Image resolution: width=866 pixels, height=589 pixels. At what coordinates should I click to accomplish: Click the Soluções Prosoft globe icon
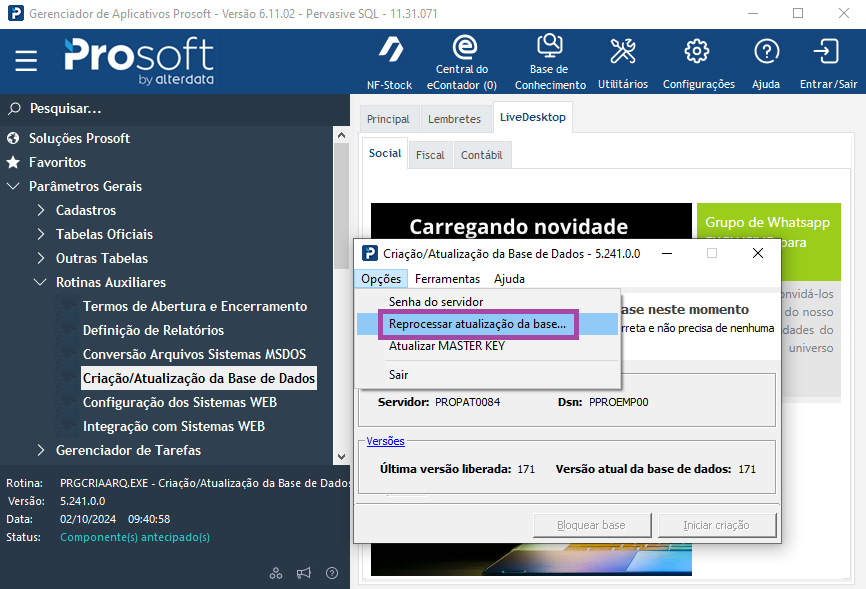click(13, 138)
